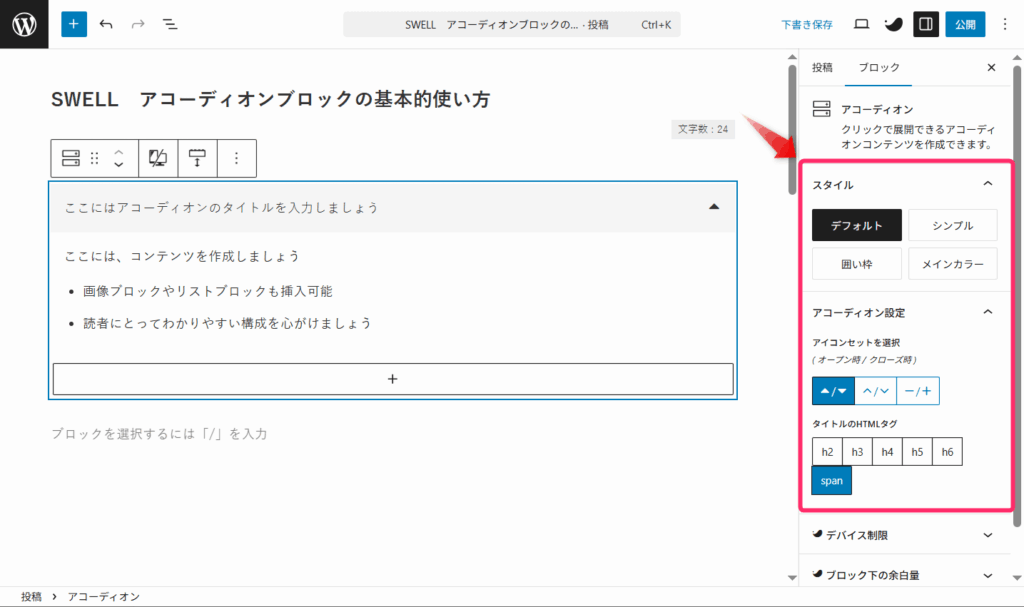Add a block with the inner plus button
1024x607 pixels.
point(392,379)
